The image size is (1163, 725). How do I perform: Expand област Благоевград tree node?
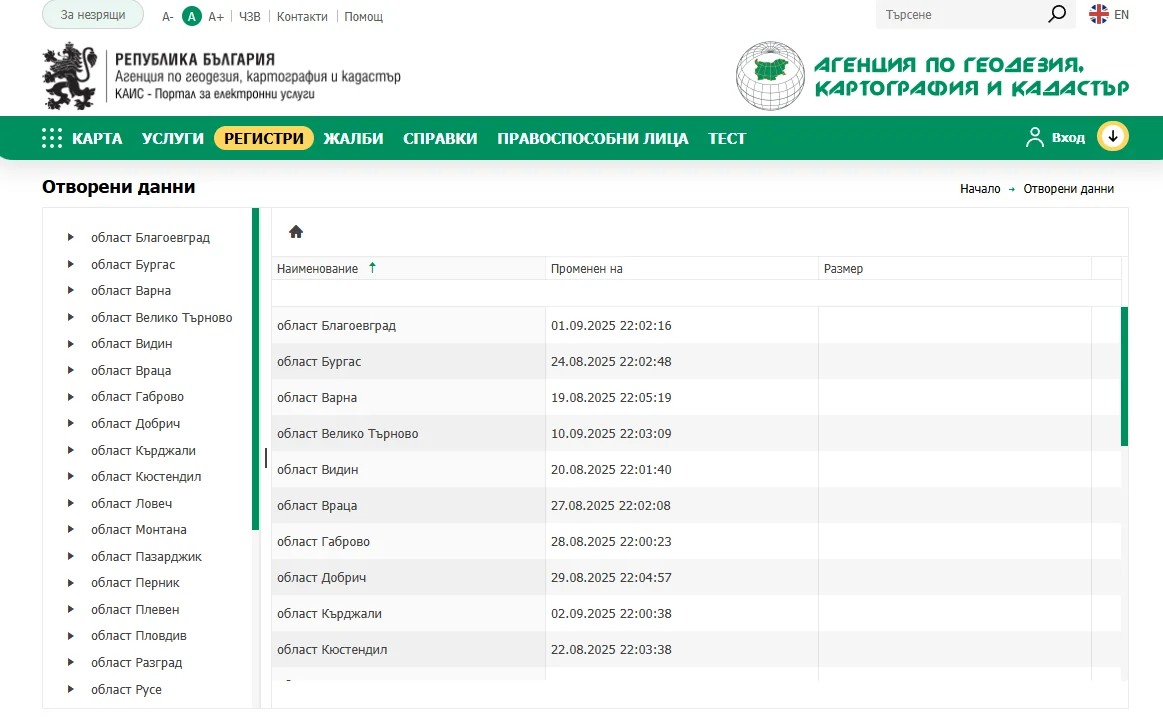71,238
